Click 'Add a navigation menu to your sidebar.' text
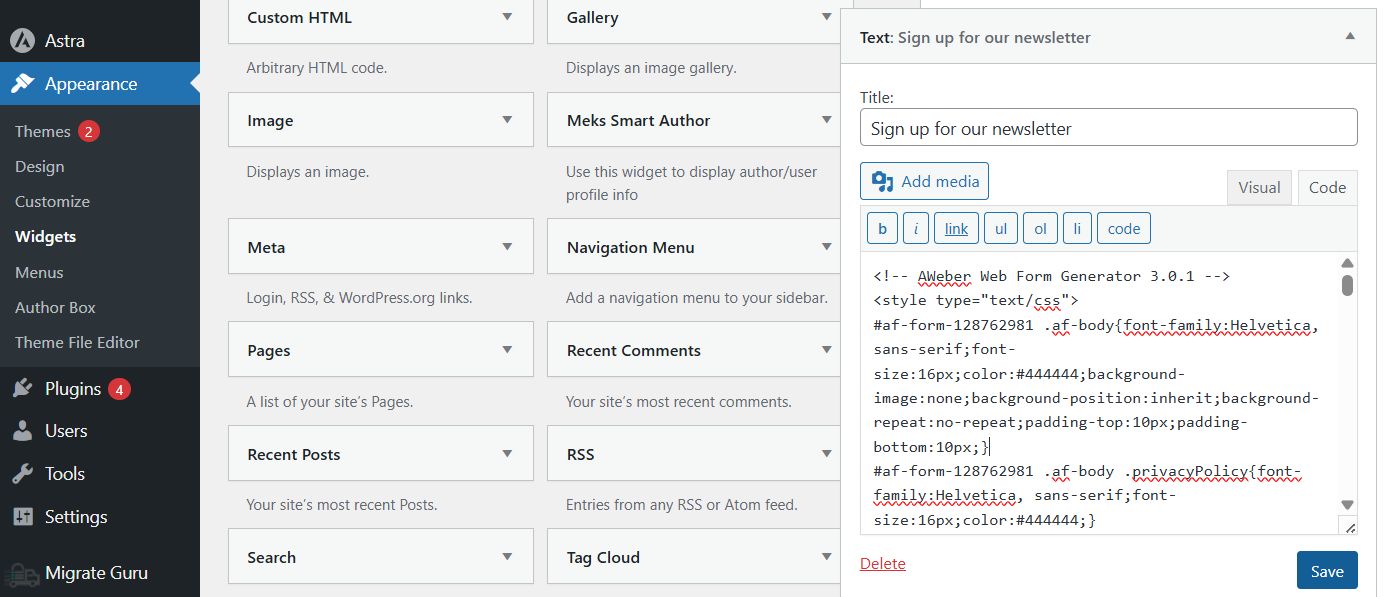Image resolution: width=1383 pixels, height=597 pixels. (696, 298)
